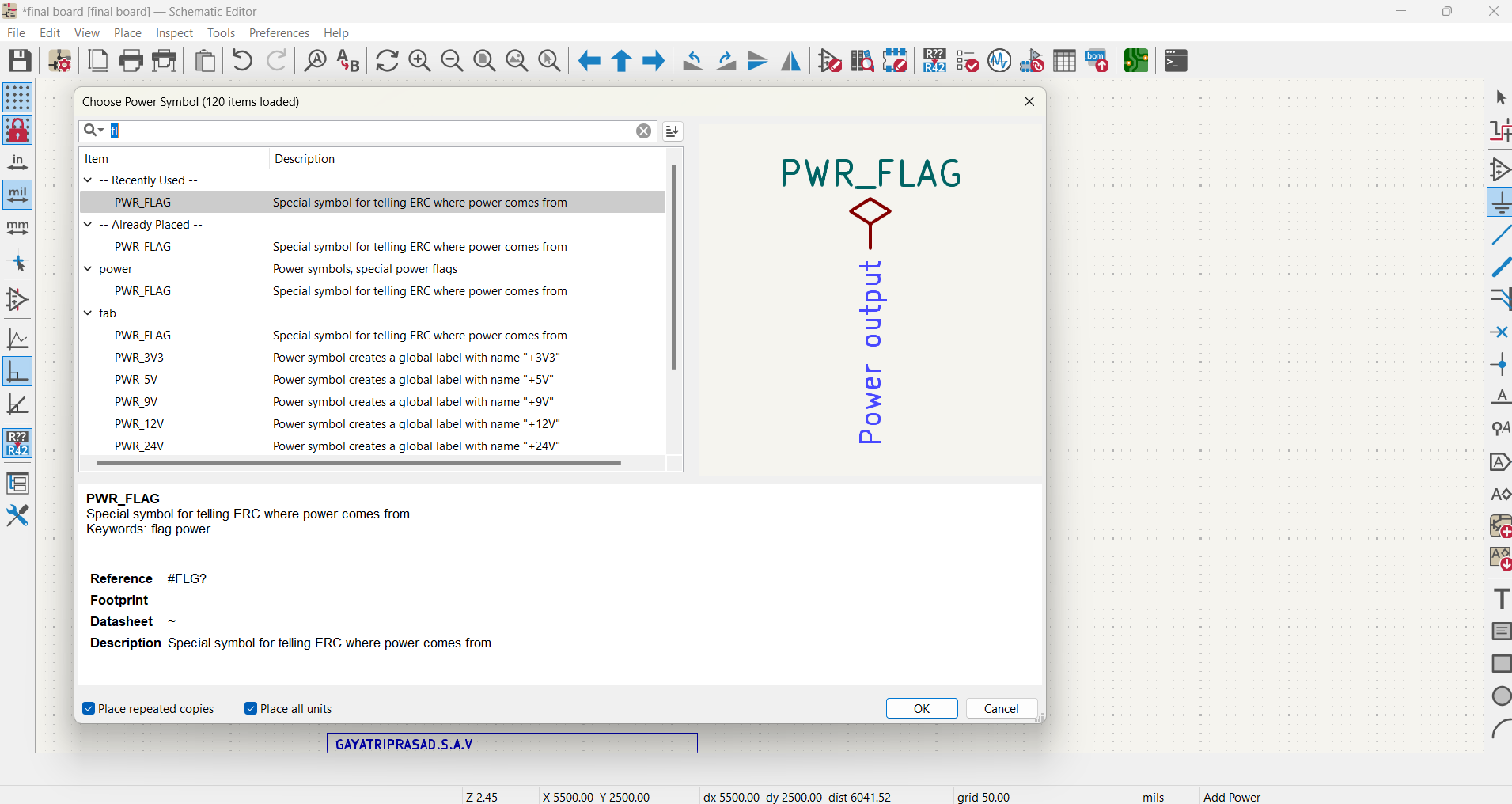Select PWR_FLAG under Already Placed
Screen dimensions: 1512x804
(373, 247)
